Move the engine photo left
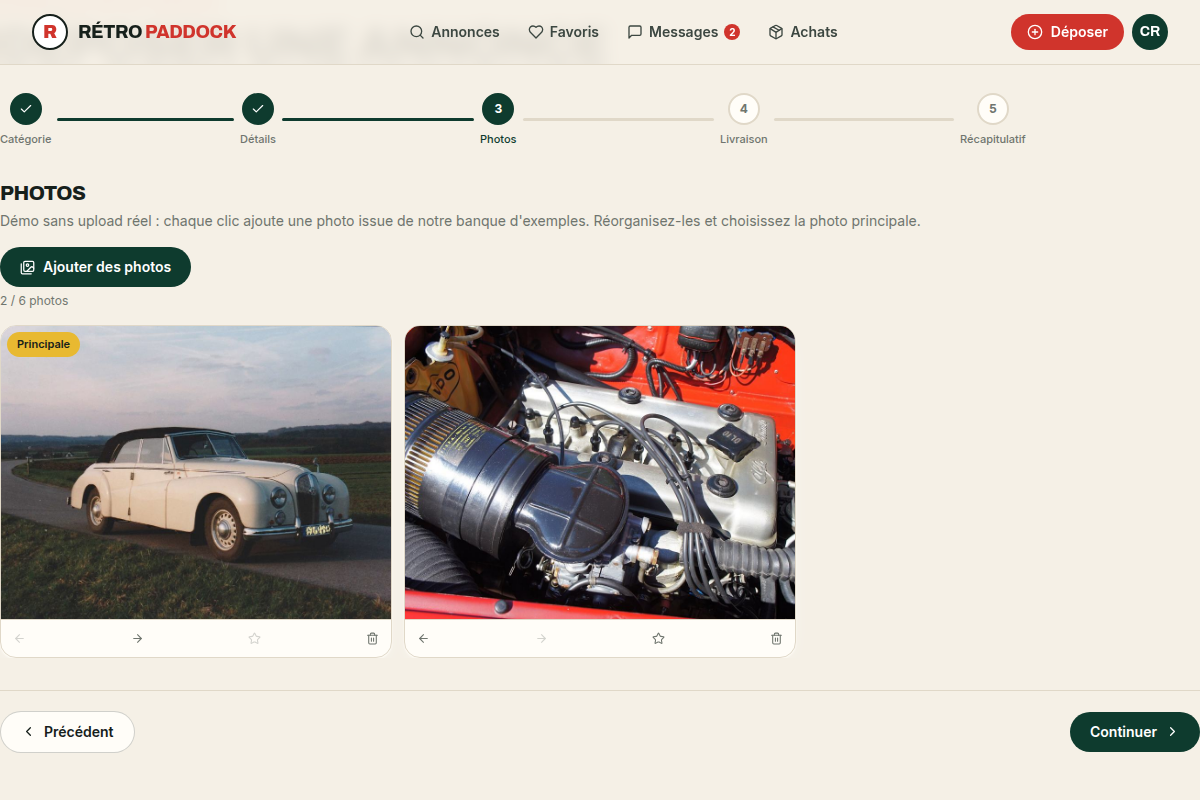Viewport: 1200px width, 800px height. (423, 638)
